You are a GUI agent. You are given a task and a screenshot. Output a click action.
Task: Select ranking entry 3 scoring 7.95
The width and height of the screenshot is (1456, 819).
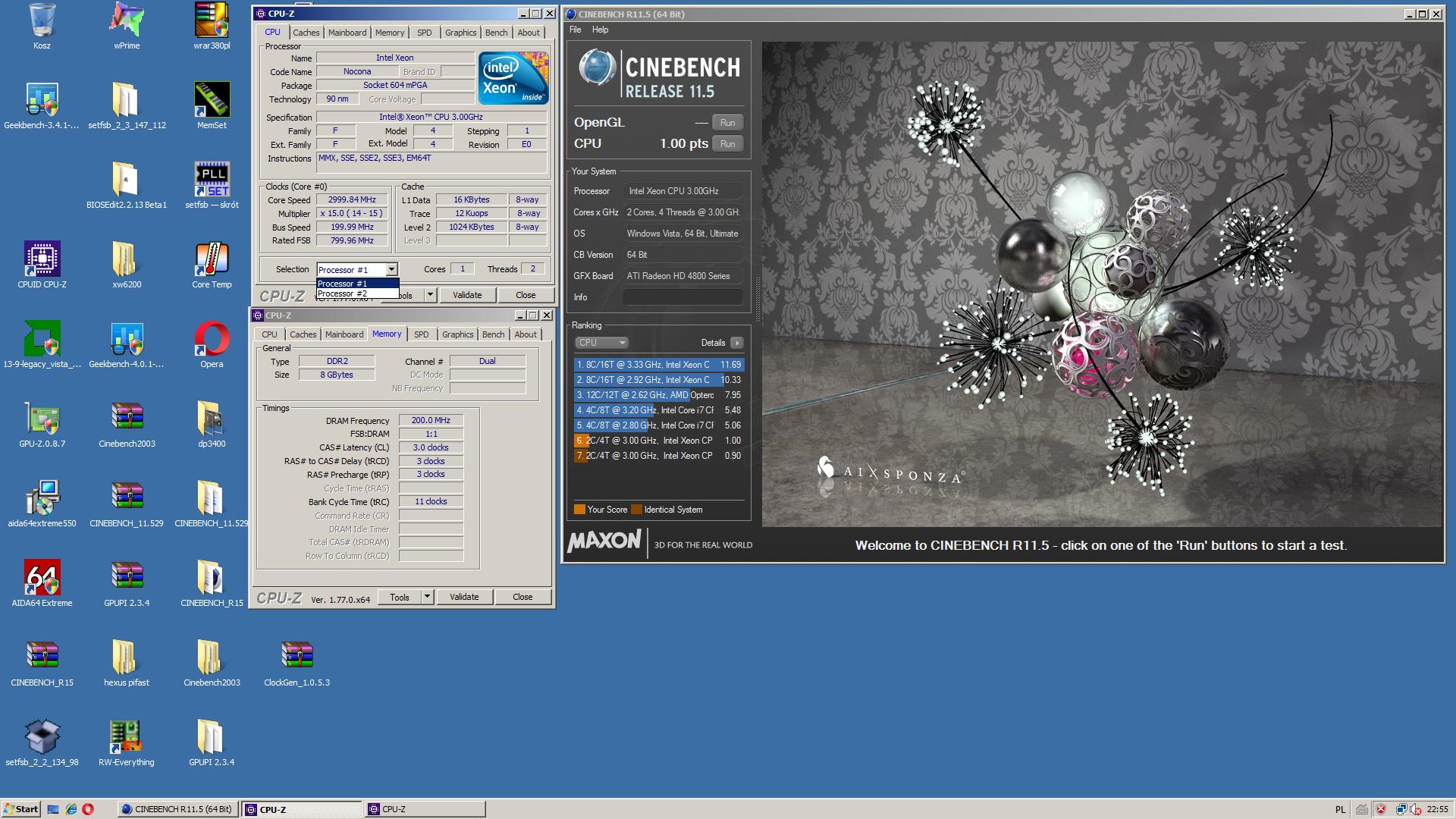(658, 395)
